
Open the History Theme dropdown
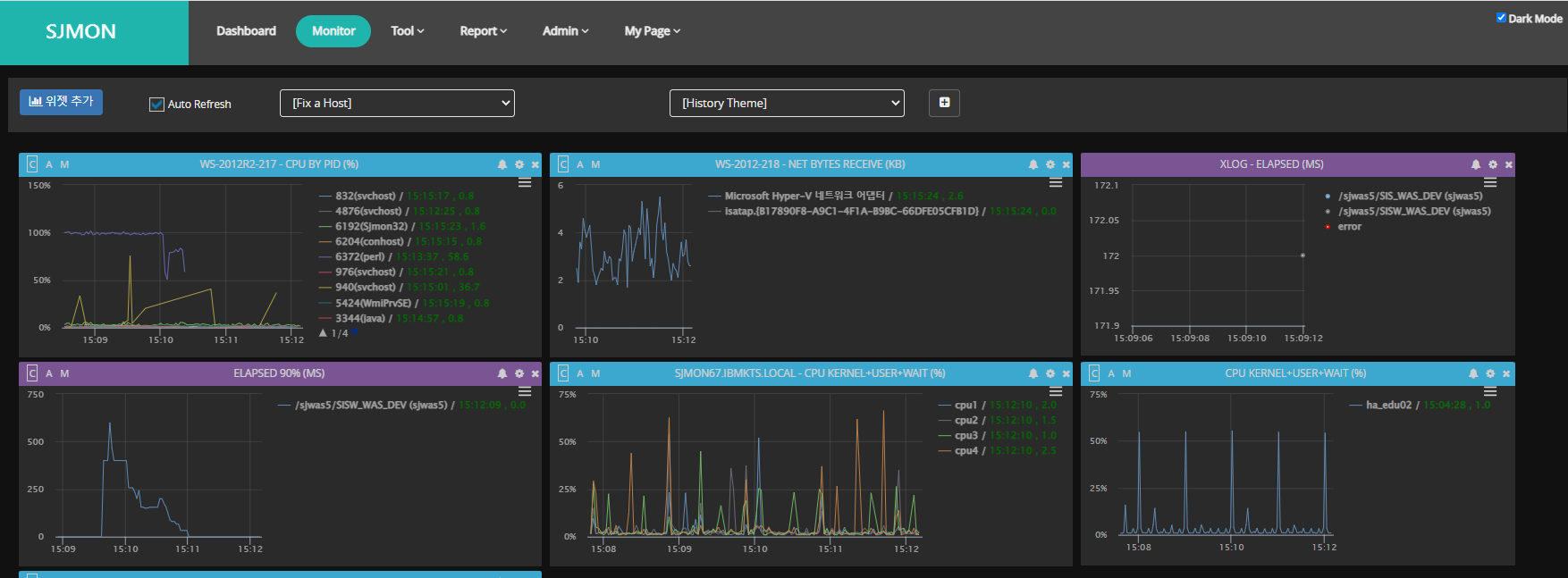click(787, 103)
